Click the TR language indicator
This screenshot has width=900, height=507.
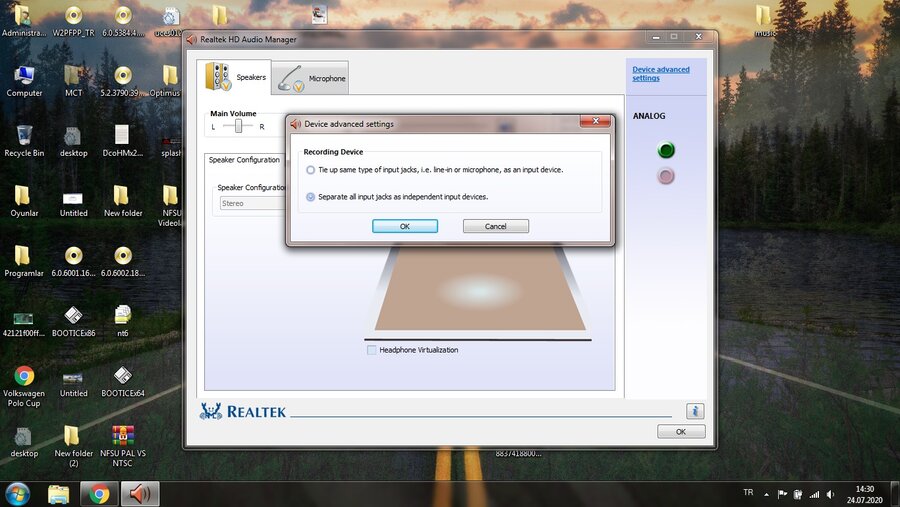click(x=748, y=493)
